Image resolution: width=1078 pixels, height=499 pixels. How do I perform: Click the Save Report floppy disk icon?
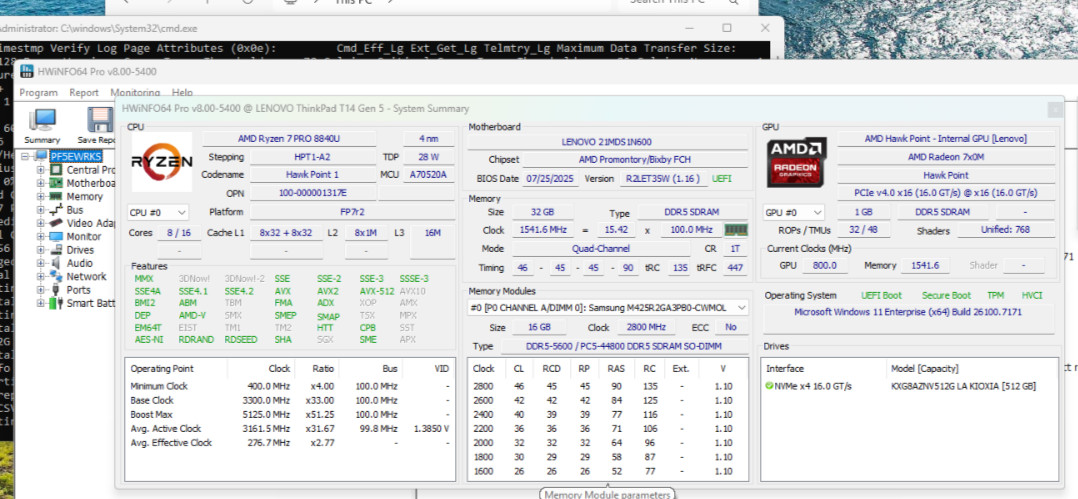click(100, 120)
